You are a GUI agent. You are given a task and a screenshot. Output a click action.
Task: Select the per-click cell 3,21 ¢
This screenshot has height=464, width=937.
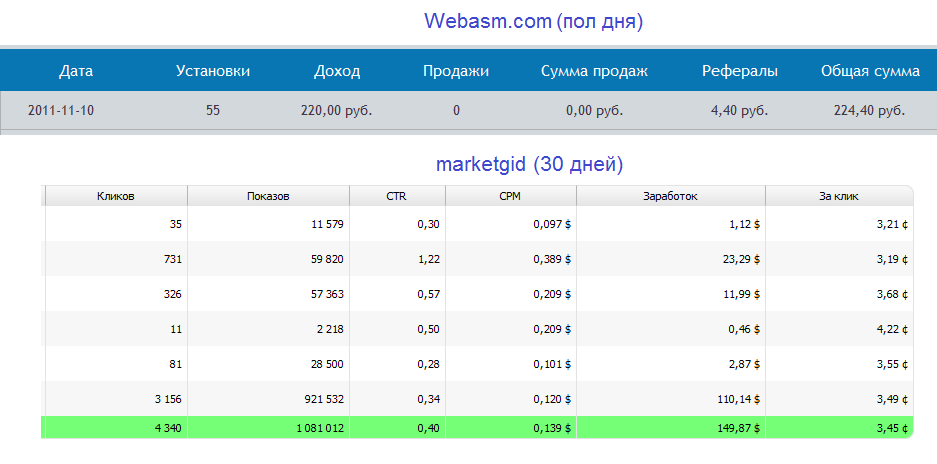click(x=893, y=224)
